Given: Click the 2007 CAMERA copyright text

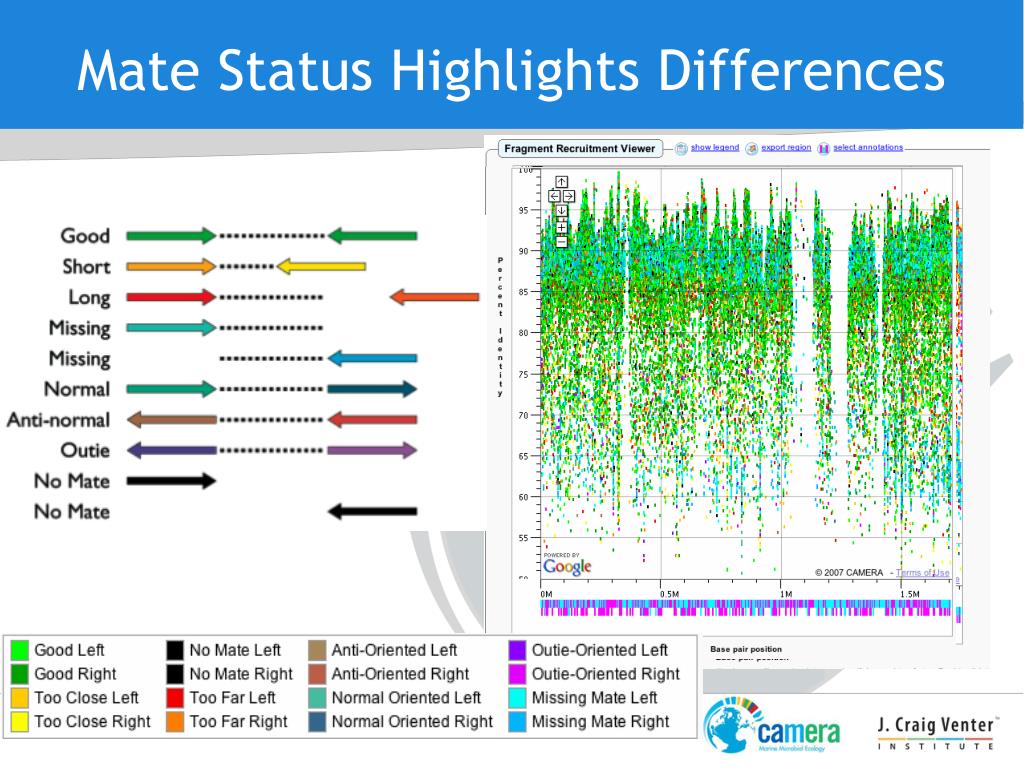Looking at the screenshot, I should point(848,573).
